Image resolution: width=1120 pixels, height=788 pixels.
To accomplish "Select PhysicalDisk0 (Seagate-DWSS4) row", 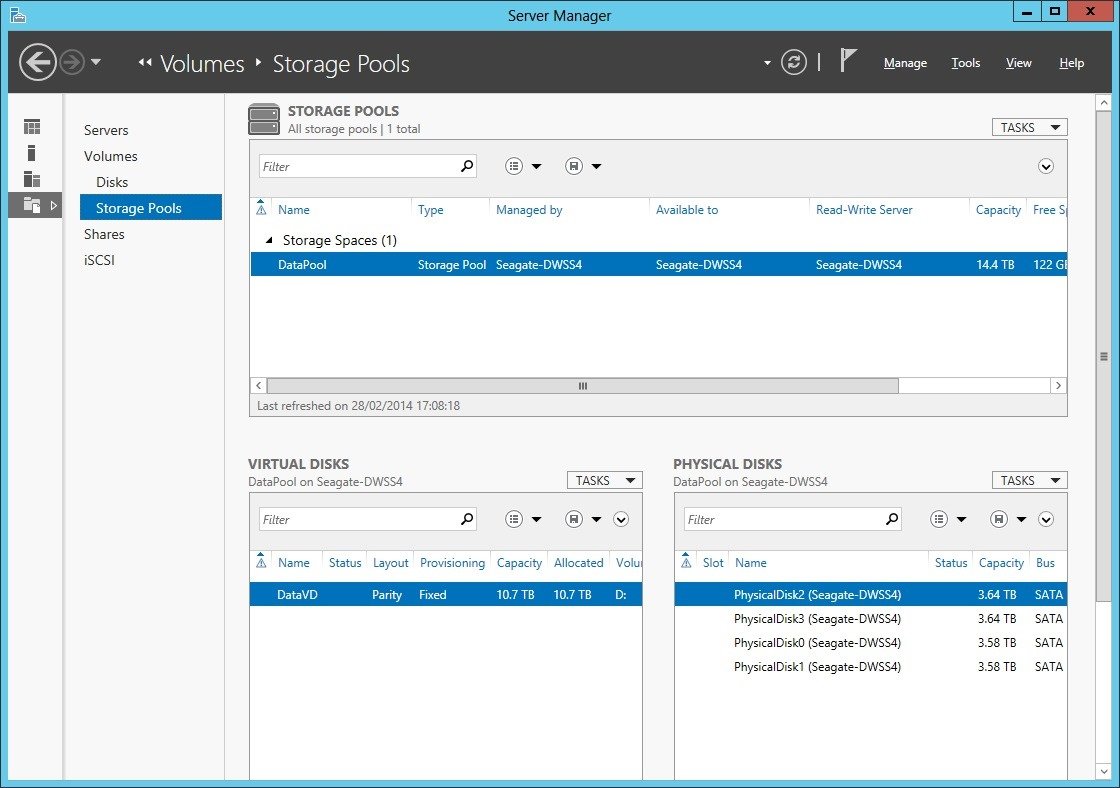I will point(871,643).
